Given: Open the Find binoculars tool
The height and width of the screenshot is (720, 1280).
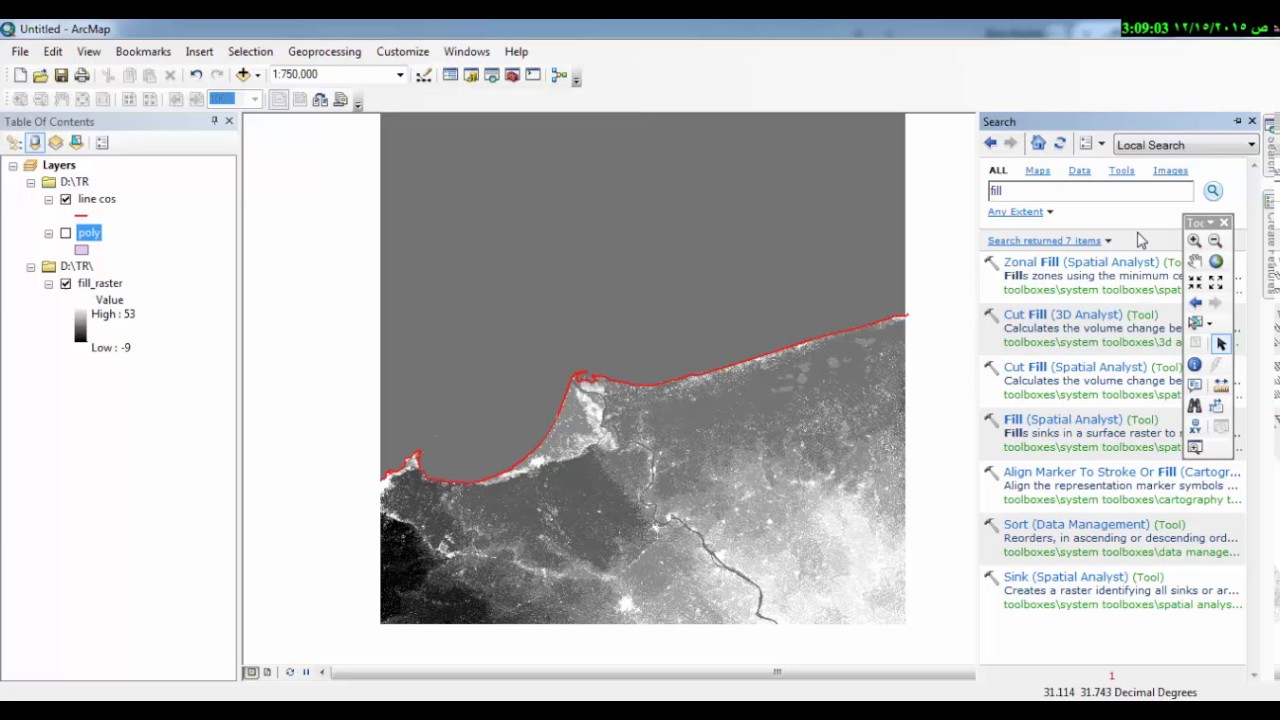Looking at the screenshot, I should (1194, 406).
